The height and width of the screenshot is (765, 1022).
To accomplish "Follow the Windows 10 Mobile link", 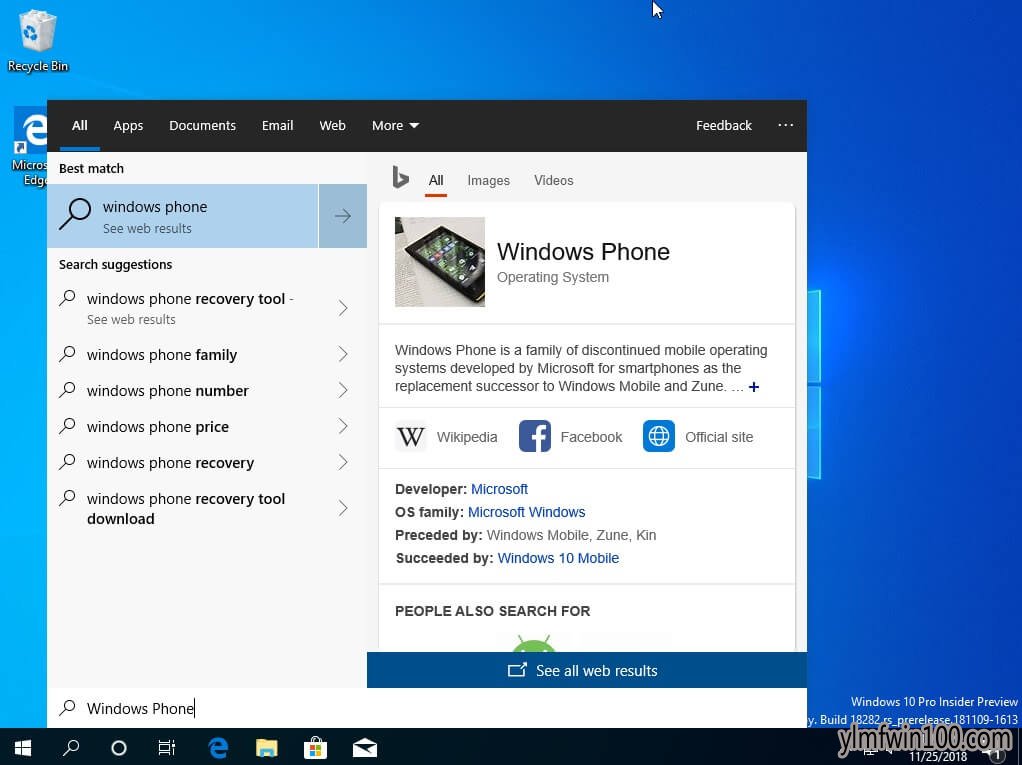I will 558,558.
